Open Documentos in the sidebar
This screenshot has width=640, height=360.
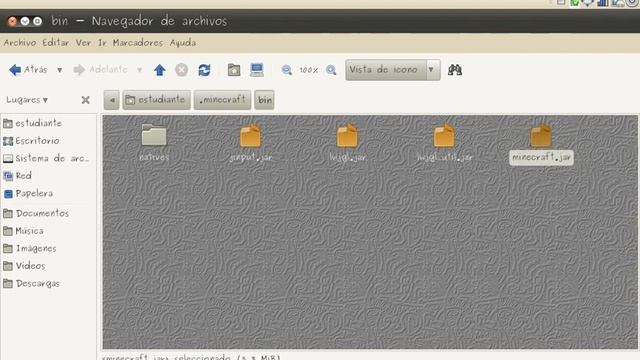tap(36, 213)
